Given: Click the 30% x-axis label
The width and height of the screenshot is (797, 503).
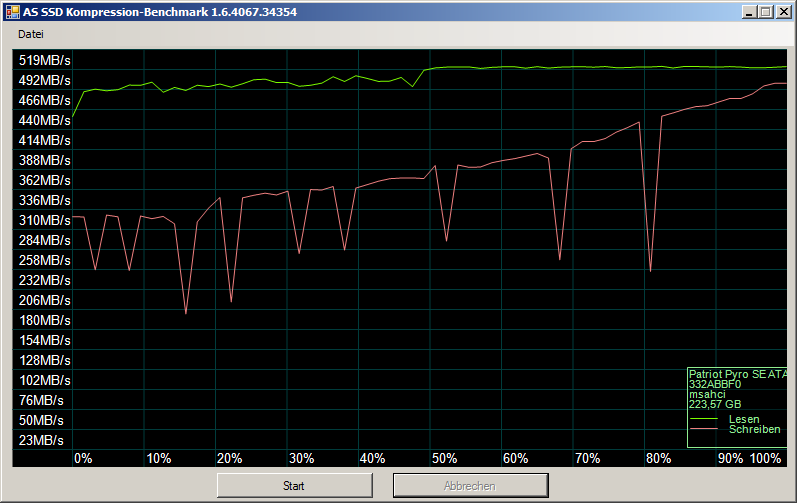Looking at the screenshot, I should (x=301, y=458).
